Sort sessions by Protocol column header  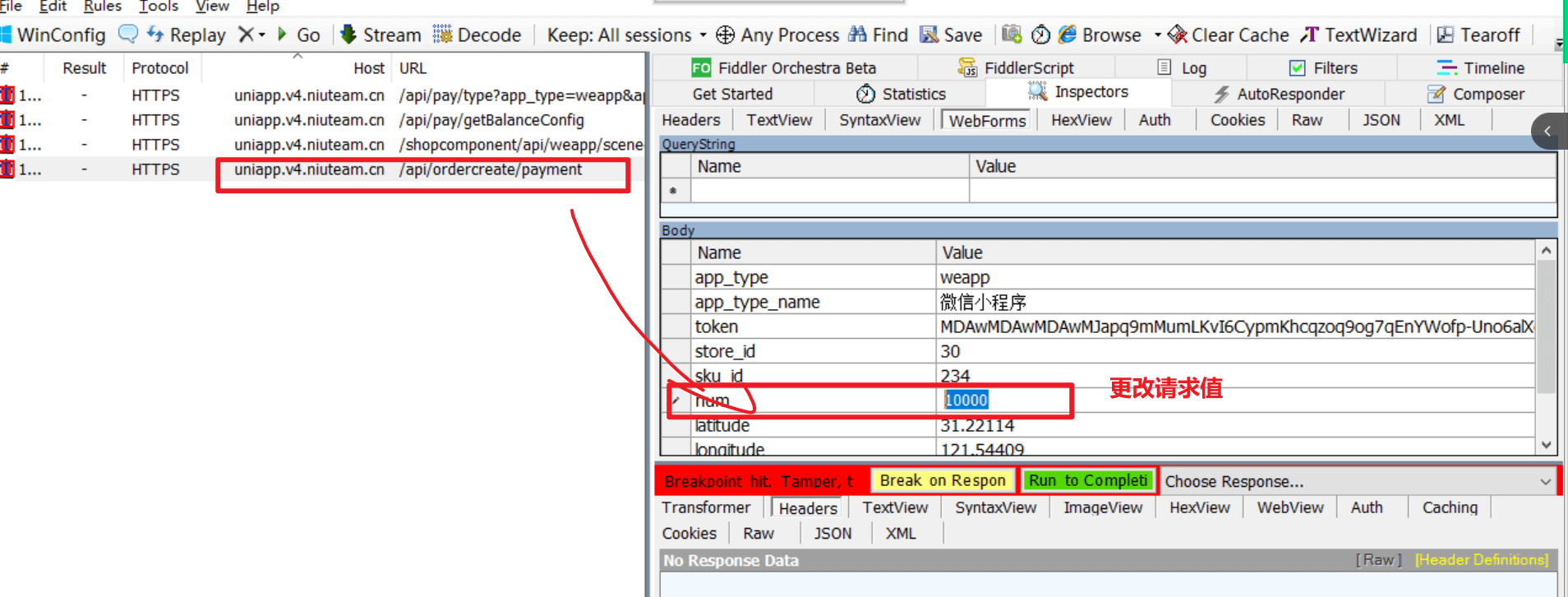(160, 68)
